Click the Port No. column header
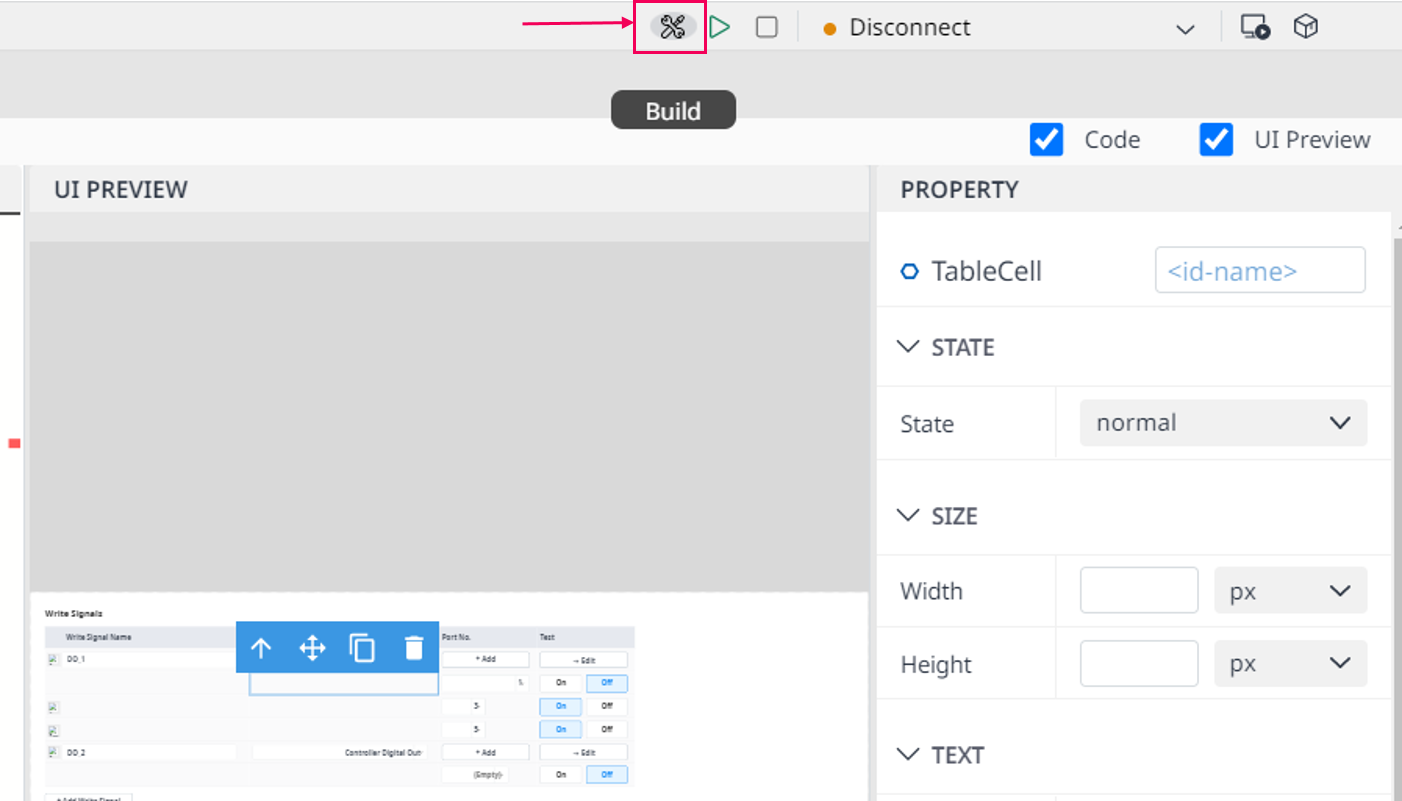Screen dimensions: 1402x801 pos(456,637)
